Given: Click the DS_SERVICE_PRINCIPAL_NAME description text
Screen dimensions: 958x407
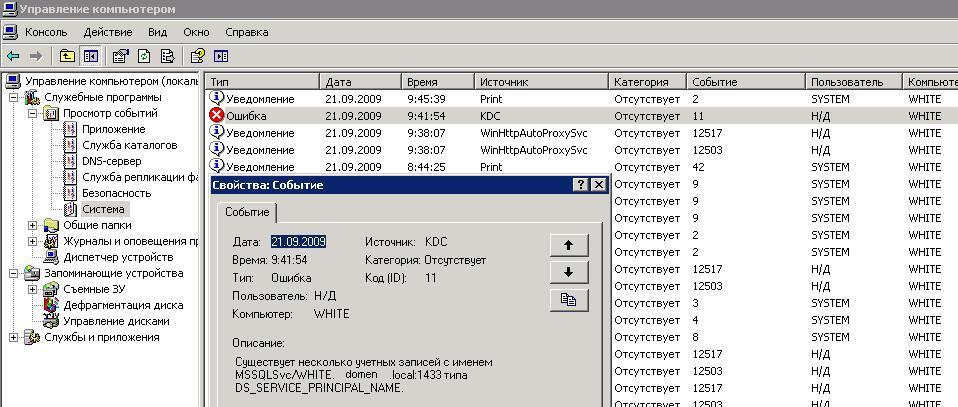Looking at the screenshot, I should [x=319, y=387].
